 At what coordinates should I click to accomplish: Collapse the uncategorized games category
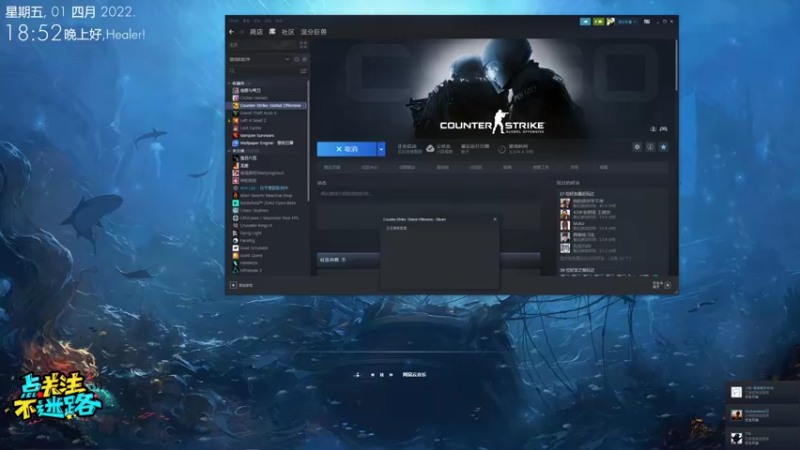tap(229, 151)
